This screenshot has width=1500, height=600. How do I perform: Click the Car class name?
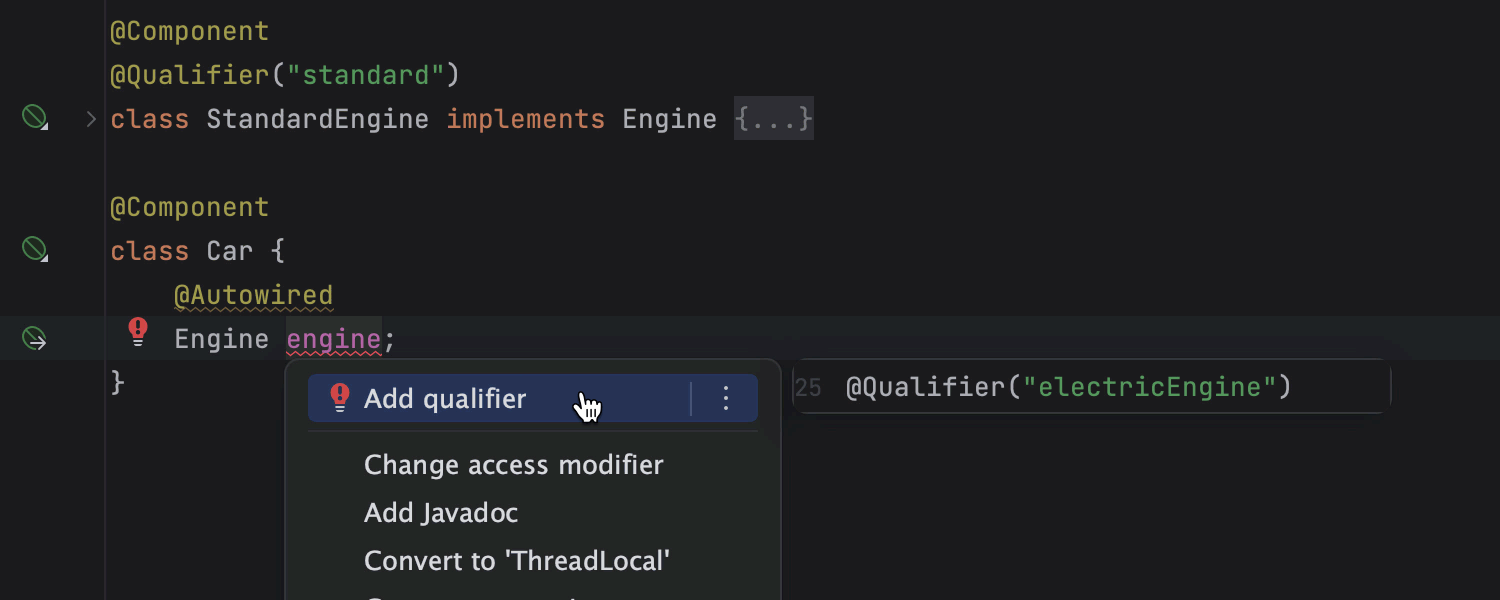(x=229, y=251)
